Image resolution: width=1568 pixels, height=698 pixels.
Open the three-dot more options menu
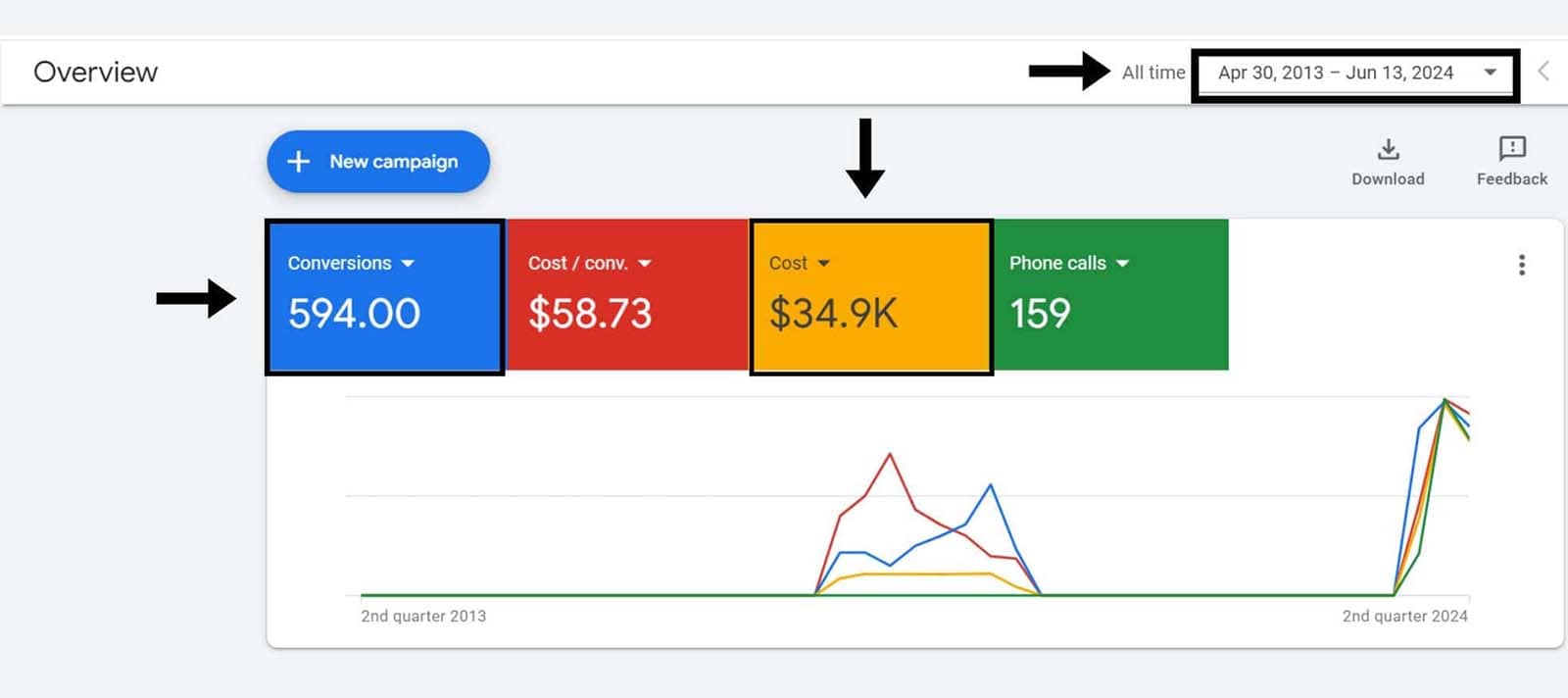click(x=1521, y=265)
